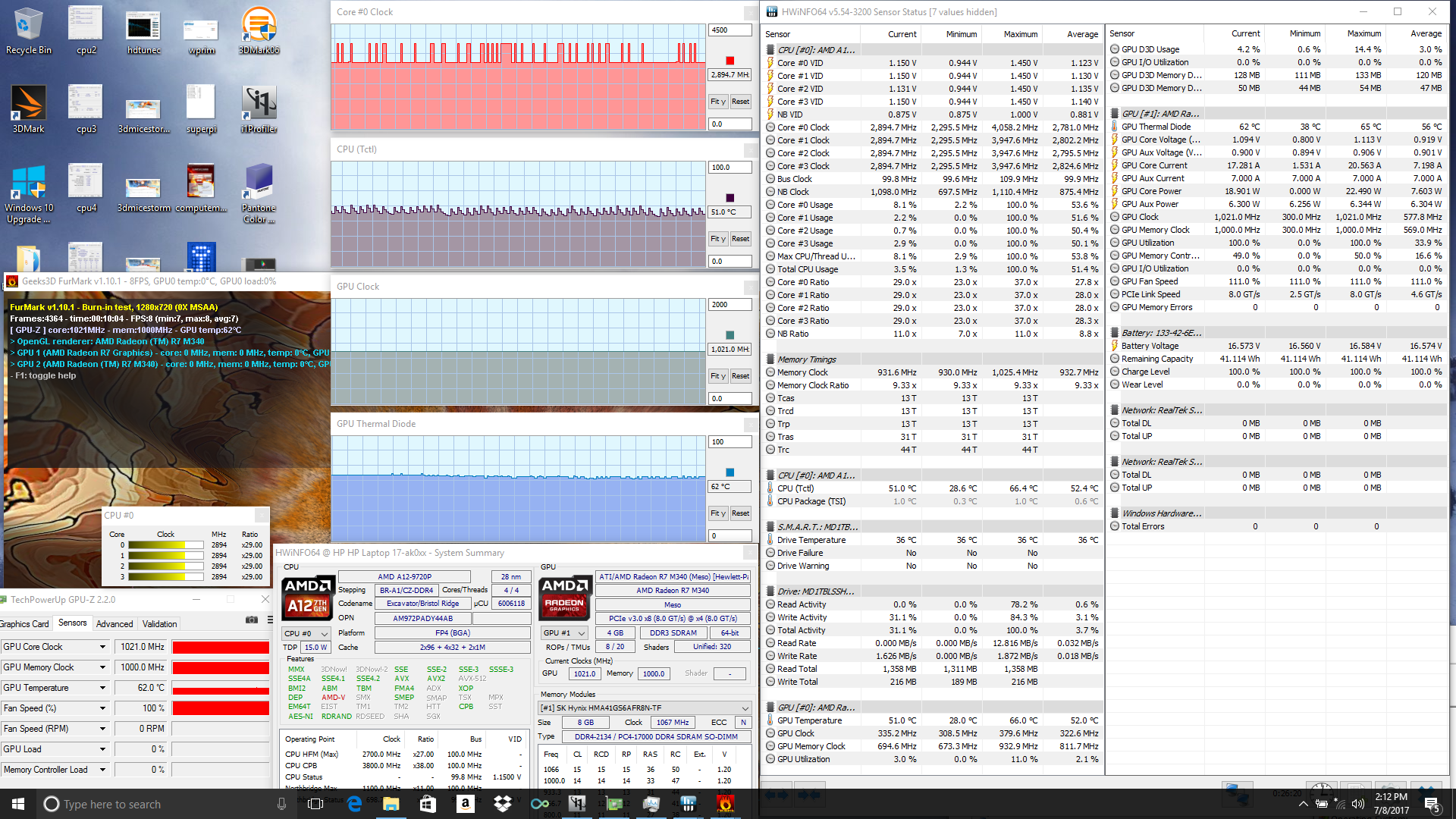Screen dimensions: 1456x819
Task: Select the Drive Temperature sensor row
Action: [932, 540]
